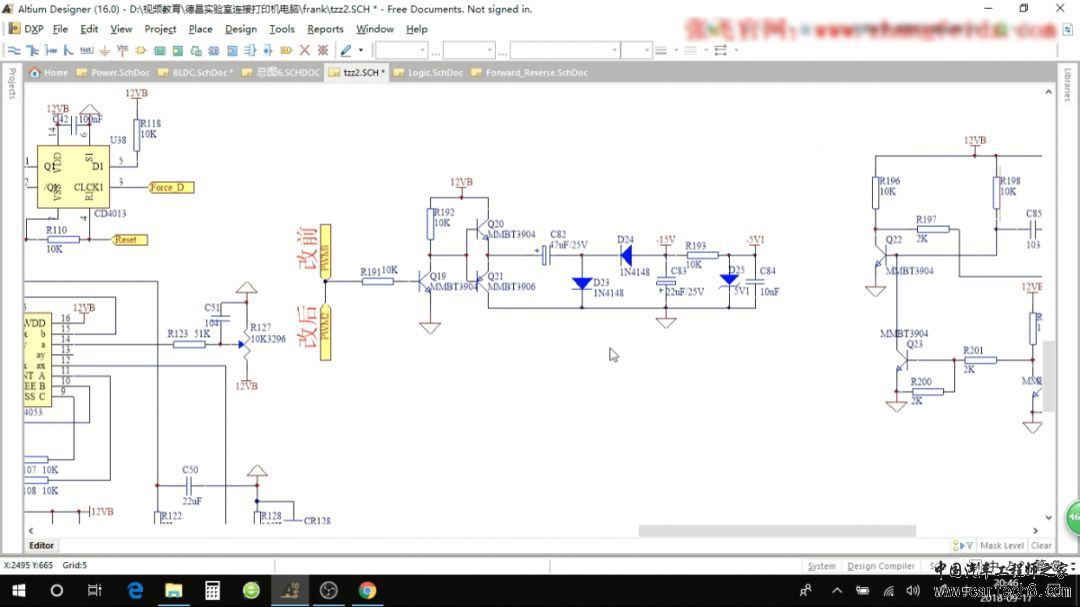
Task: Select the CD4013 component U38
Action: pyautogui.click(x=73, y=176)
